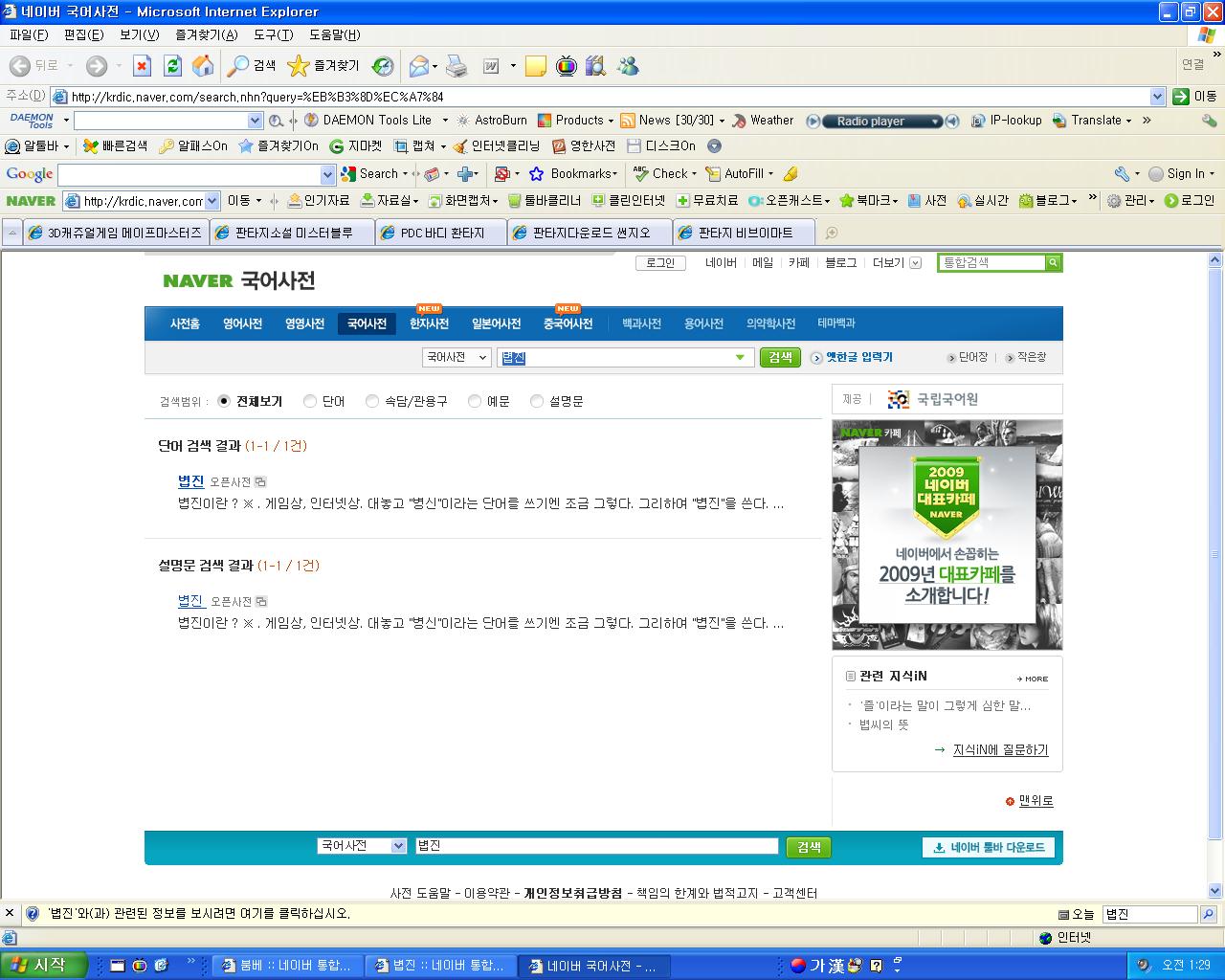Image resolution: width=1225 pixels, height=980 pixels.
Task: Click the 네이버 툴바 다운로드 button
Action: pos(989,848)
